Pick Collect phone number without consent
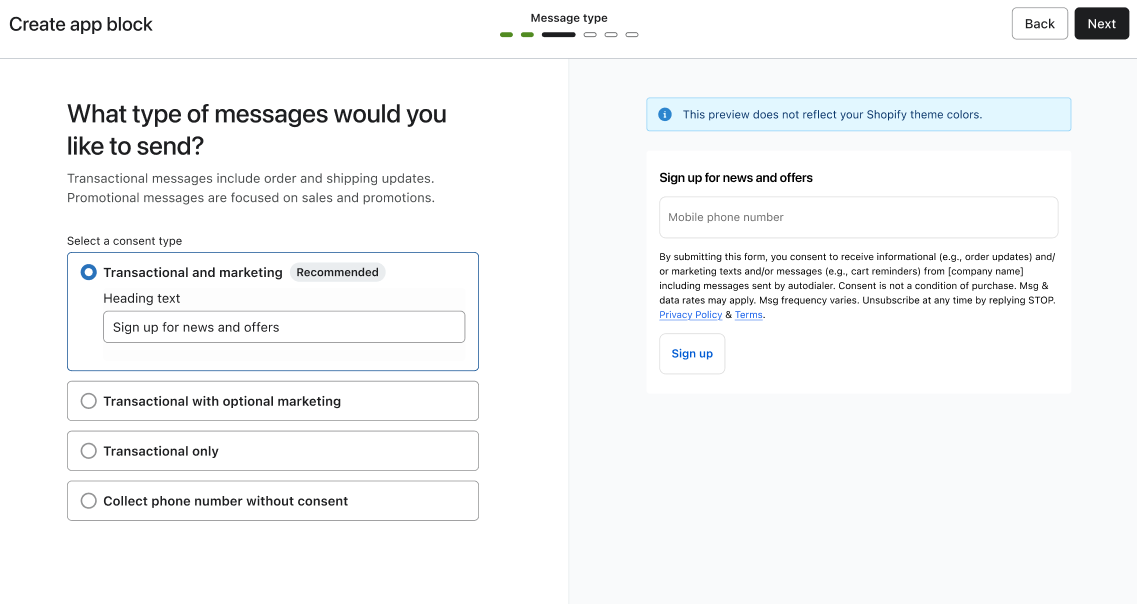 click(x=89, y=501)
